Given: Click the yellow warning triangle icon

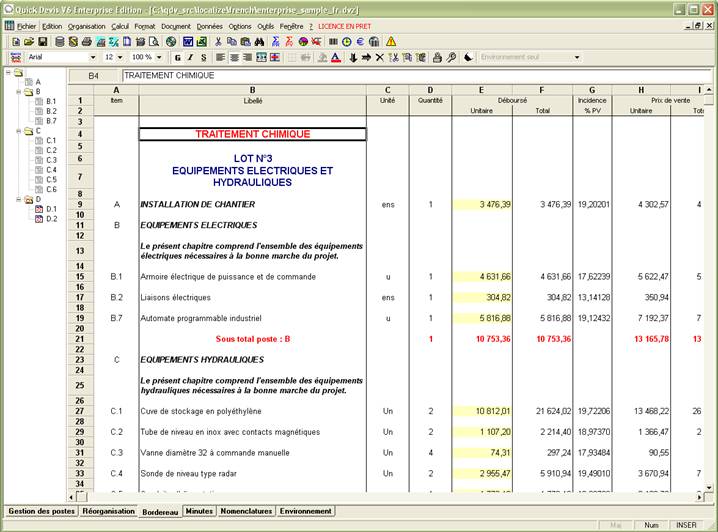Looking at the screenshot, I should 391,41.
